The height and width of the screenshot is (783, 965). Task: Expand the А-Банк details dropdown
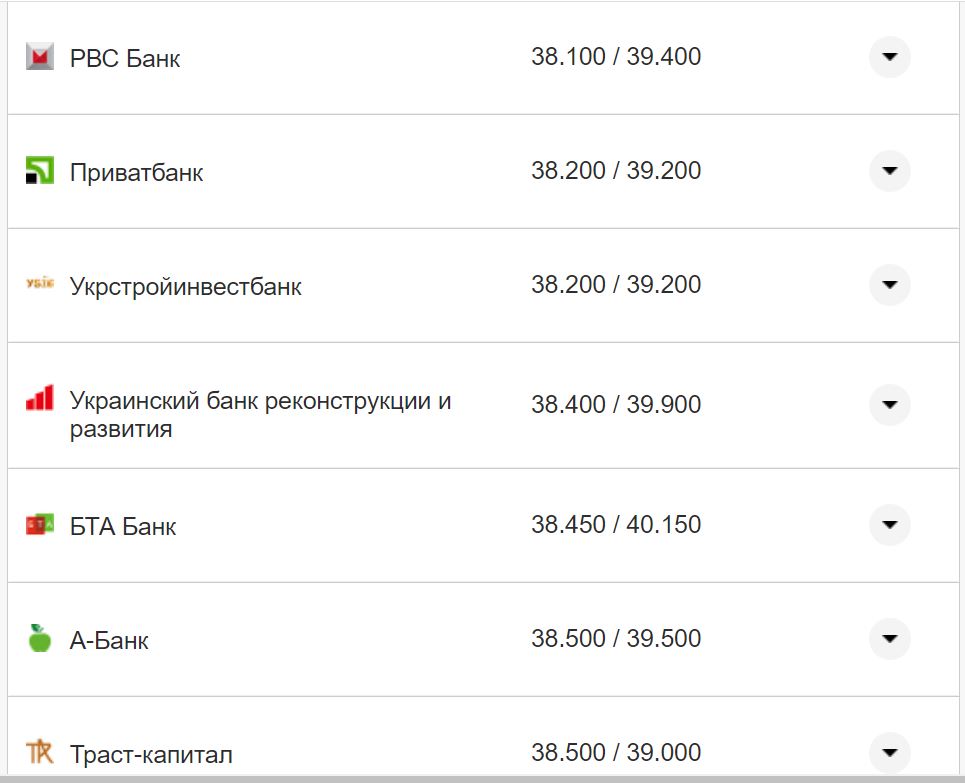click(888, 638)
